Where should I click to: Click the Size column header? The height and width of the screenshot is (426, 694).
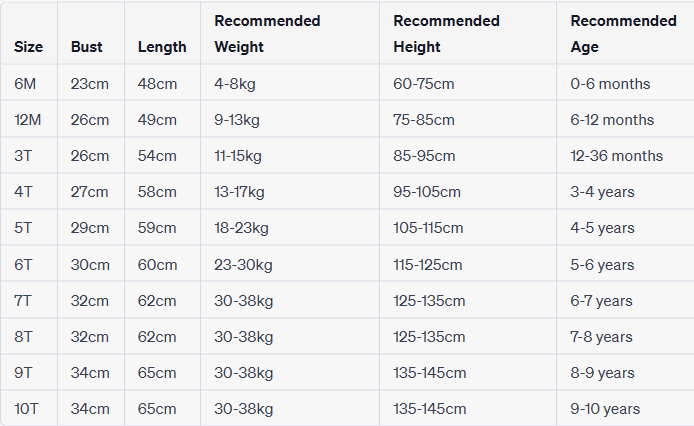point(28,47)
